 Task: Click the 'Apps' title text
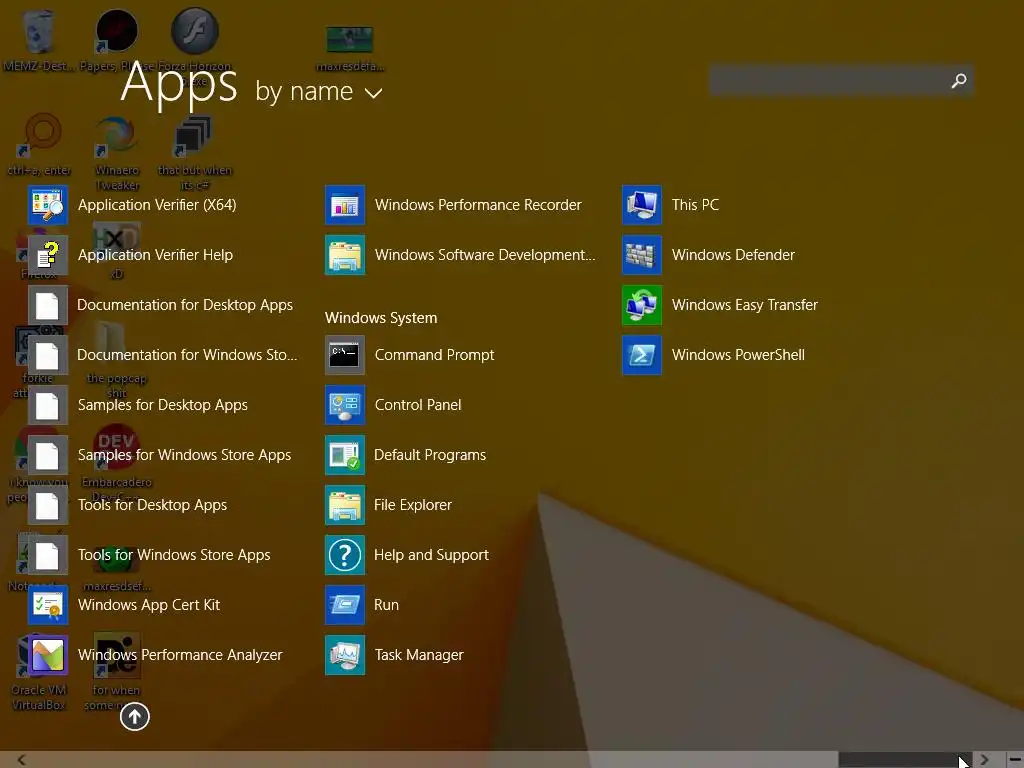pyautogui.click(x=179, y=84)
